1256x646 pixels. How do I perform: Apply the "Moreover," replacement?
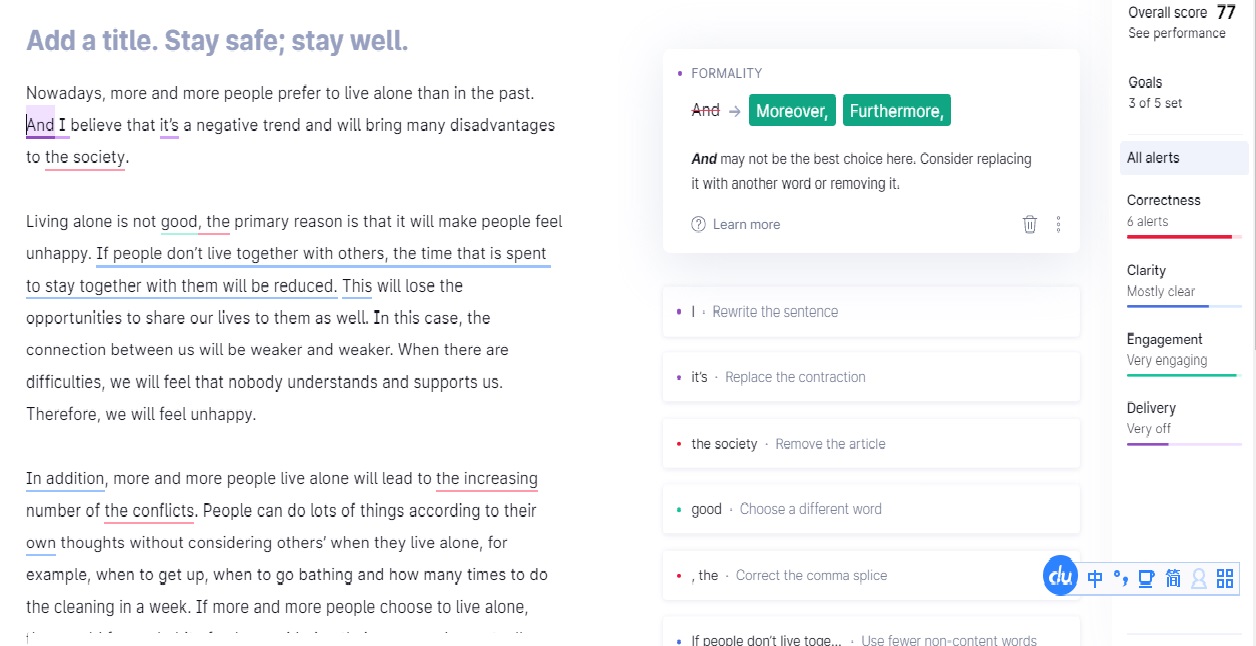pyautogui.click(x=792, y=111)
